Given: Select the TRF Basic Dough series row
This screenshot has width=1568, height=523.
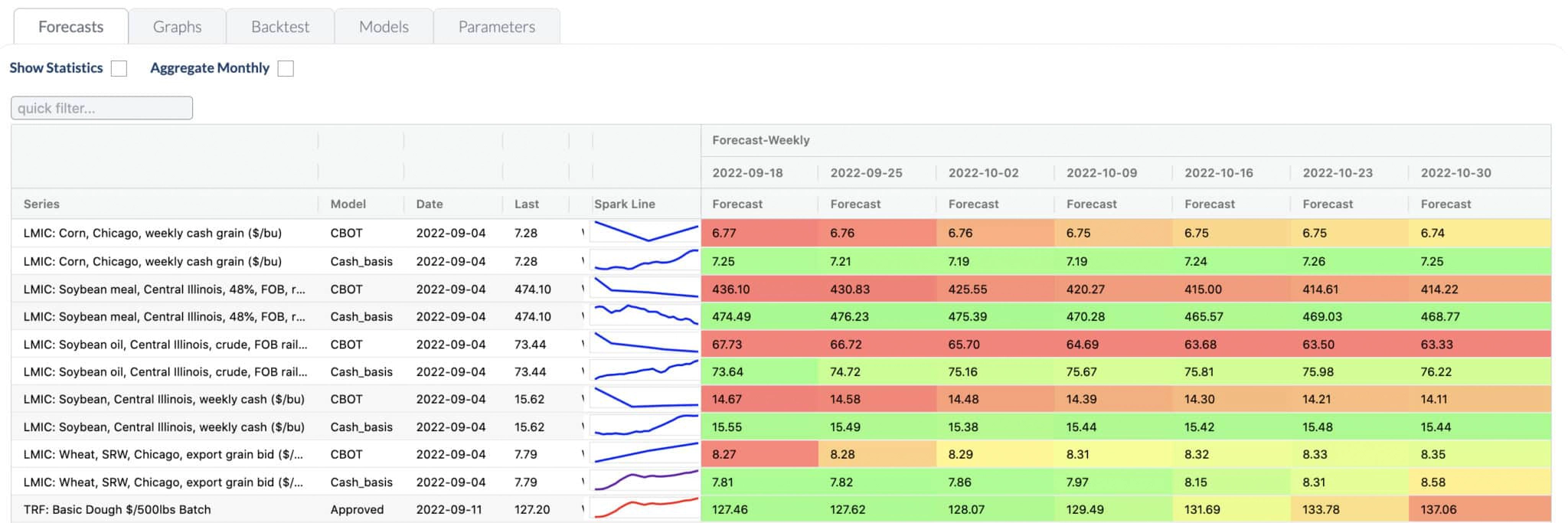Looking at the screenshot, I should (117, 509).
